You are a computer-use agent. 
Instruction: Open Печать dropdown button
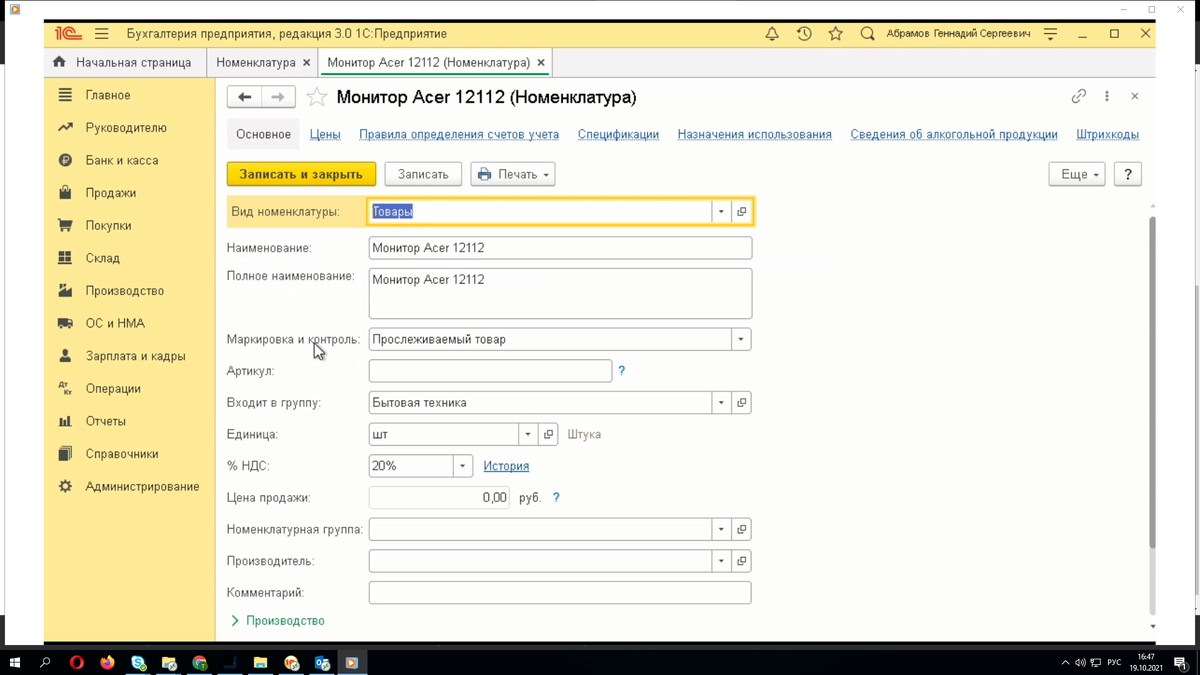pyautogui.click(x=513, y=174)
